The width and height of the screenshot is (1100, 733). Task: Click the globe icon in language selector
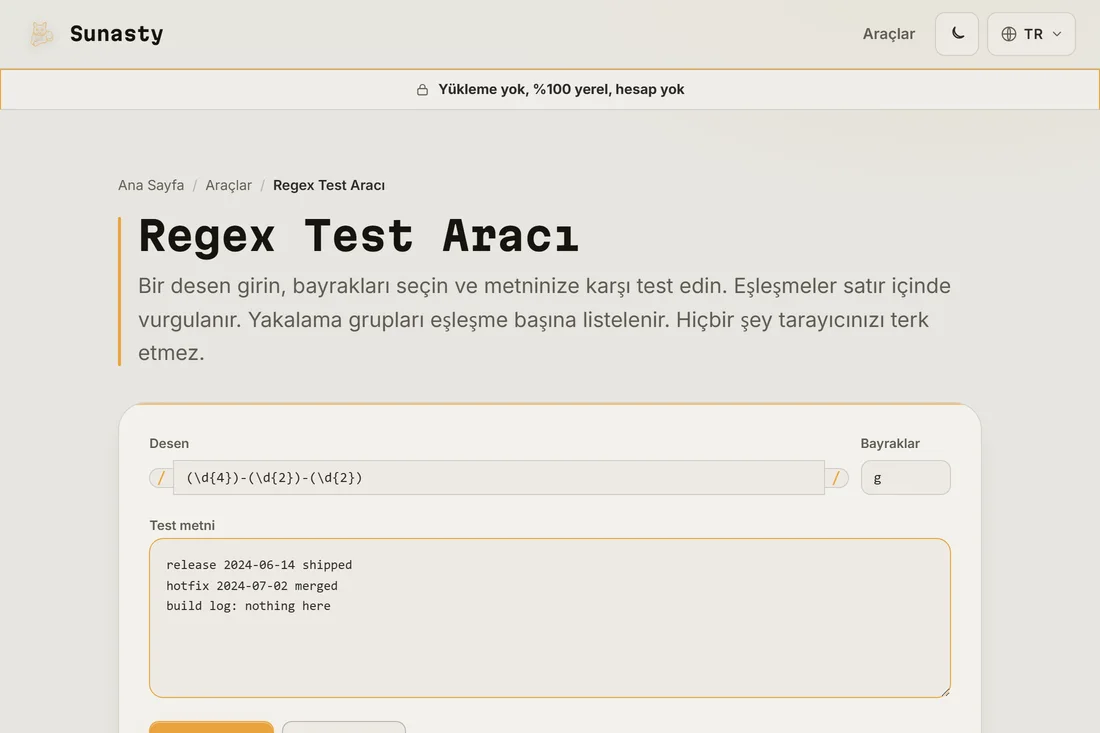pyautogui.click(x=1009, y=34)
